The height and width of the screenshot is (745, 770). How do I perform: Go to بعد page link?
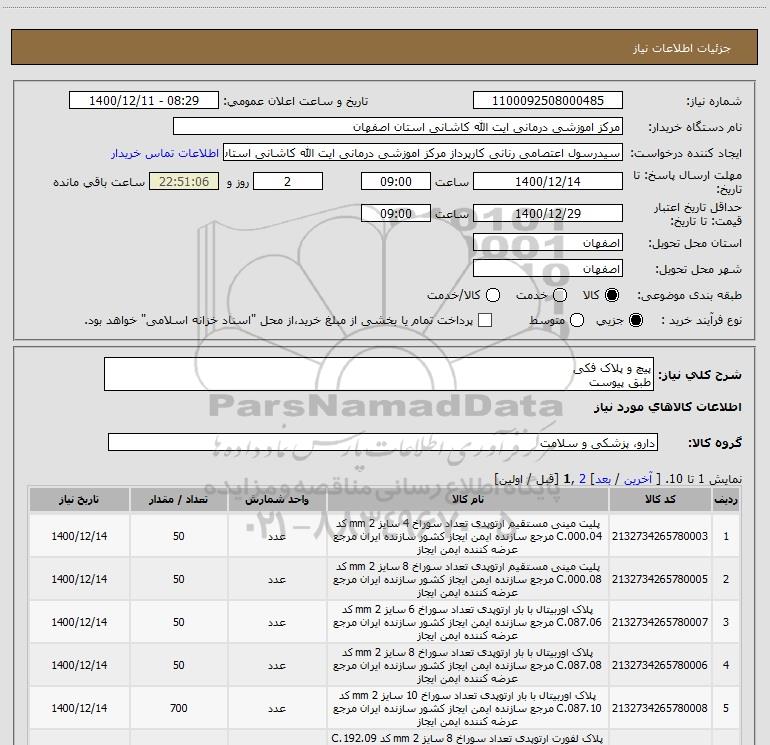[603, 479]
